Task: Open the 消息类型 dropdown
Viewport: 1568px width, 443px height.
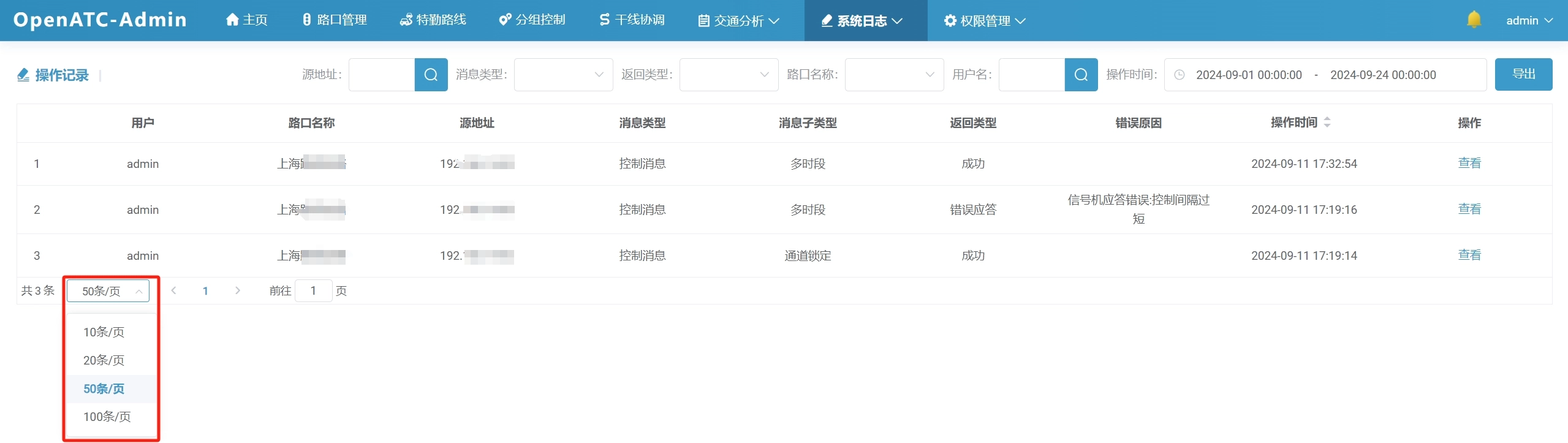Action: point(562,75)
